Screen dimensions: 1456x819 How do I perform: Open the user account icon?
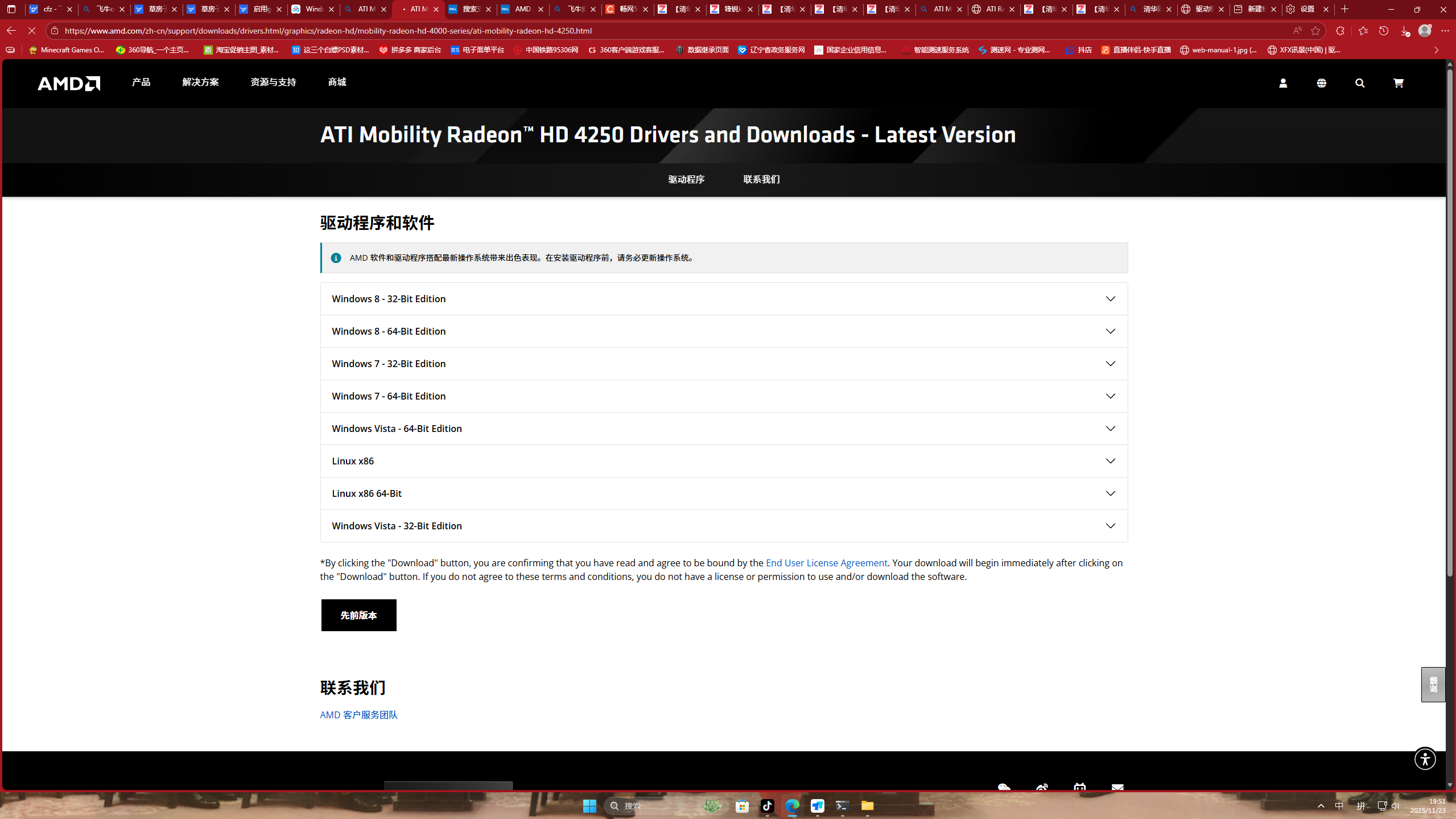click(x=1283, y=83)
